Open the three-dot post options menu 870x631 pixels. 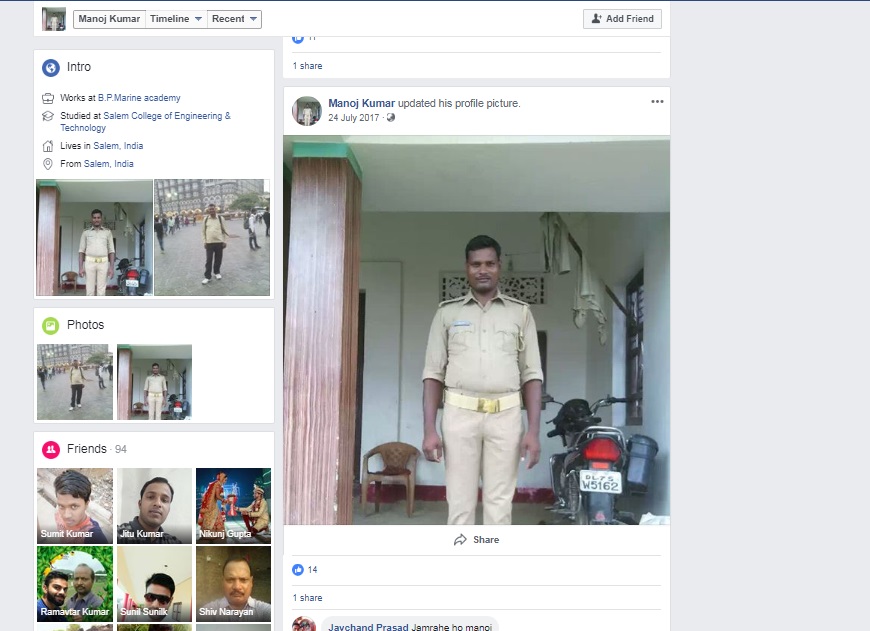coord(657,102)
